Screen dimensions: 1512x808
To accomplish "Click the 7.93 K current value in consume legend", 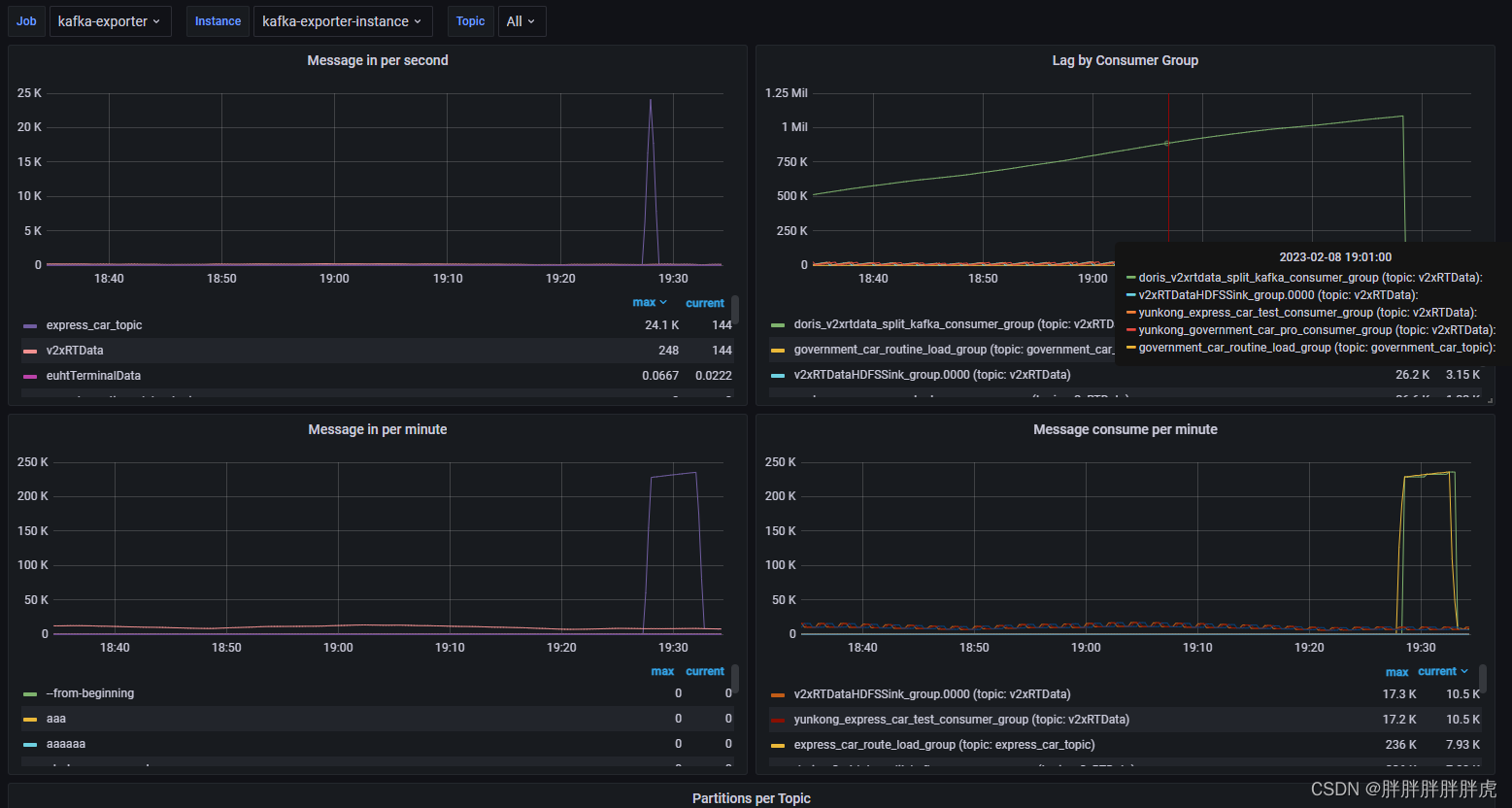I will point(1463,745).
